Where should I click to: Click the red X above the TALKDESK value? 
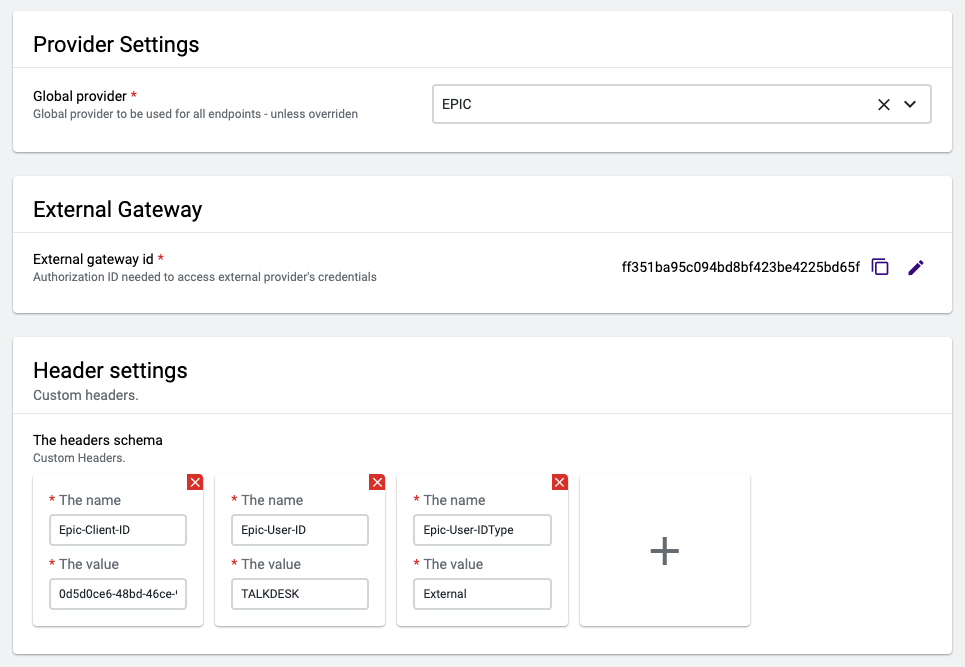377,482
